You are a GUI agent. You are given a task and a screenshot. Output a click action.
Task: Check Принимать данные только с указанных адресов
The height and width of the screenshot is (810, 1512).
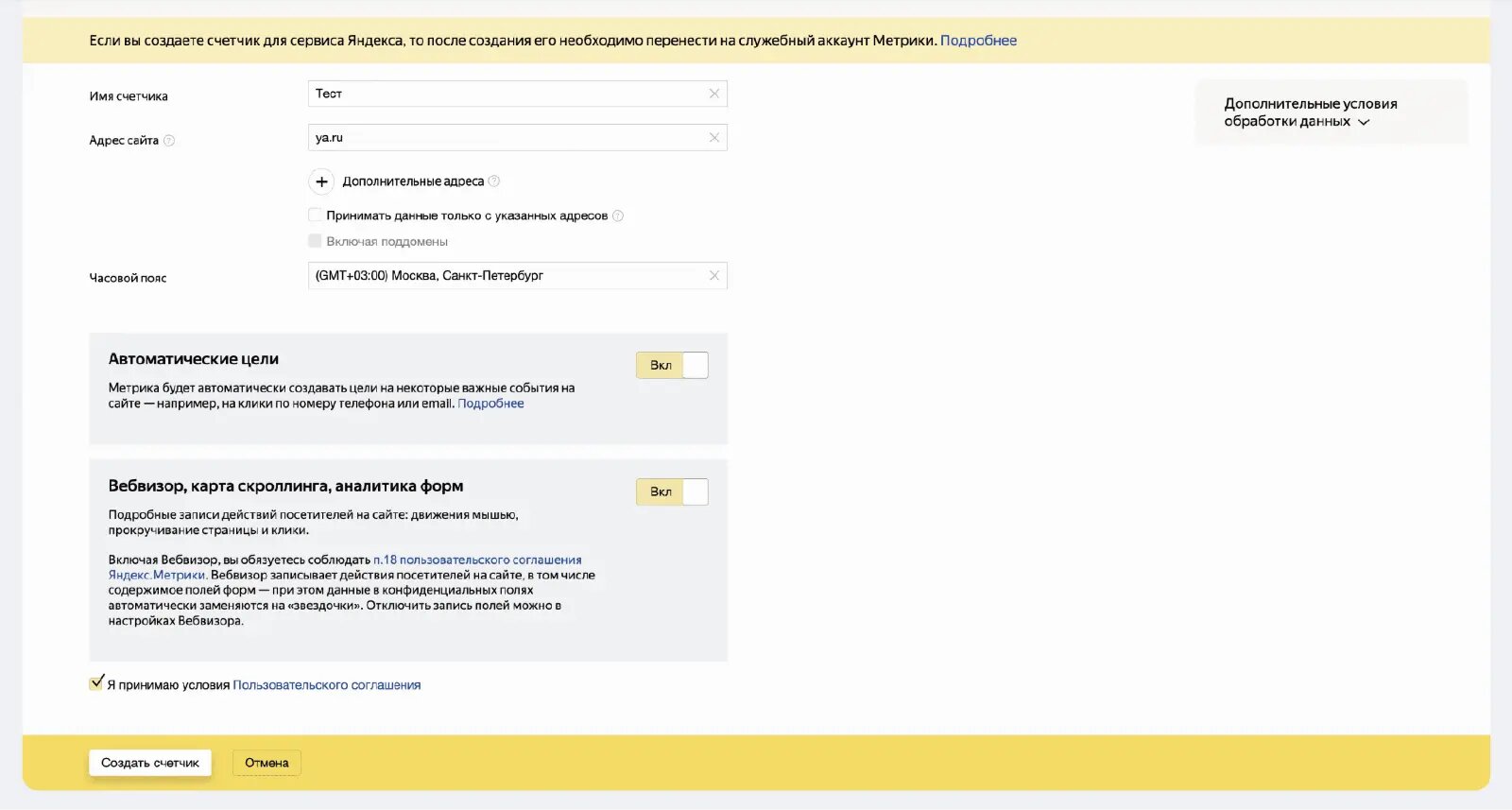coord(315,215)
